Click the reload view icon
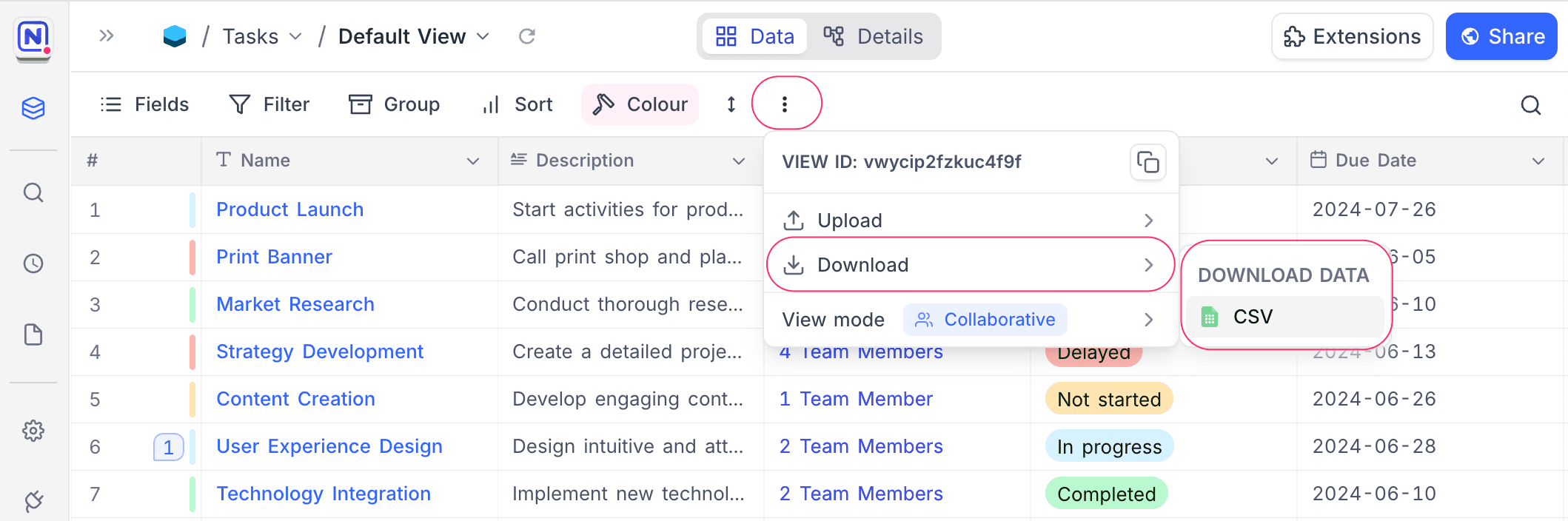Image resolution: width=1568 pixels, height=521 pixels. tap(526, 36)
